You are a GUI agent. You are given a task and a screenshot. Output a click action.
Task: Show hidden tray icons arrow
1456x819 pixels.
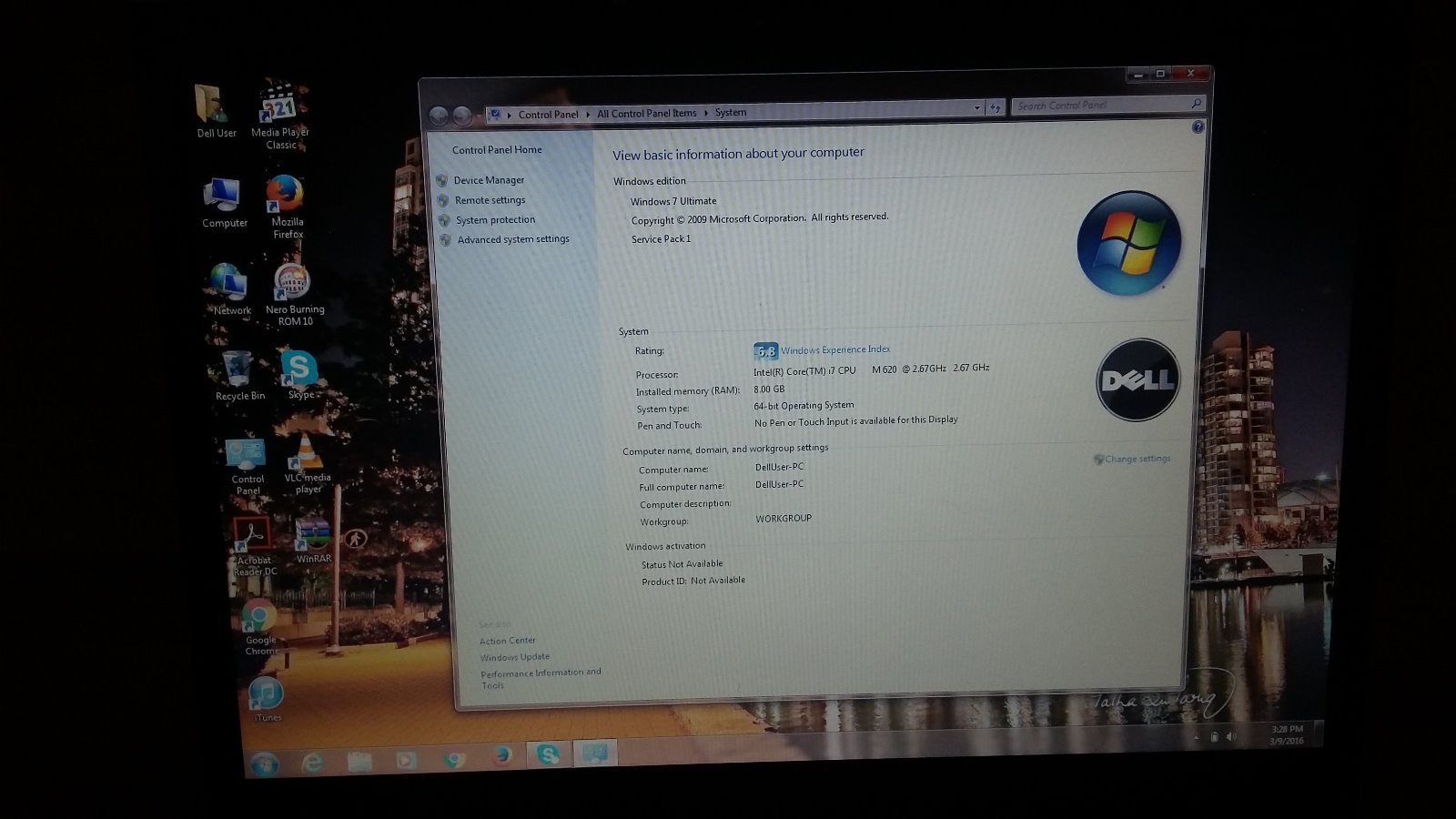[1197, 738]
